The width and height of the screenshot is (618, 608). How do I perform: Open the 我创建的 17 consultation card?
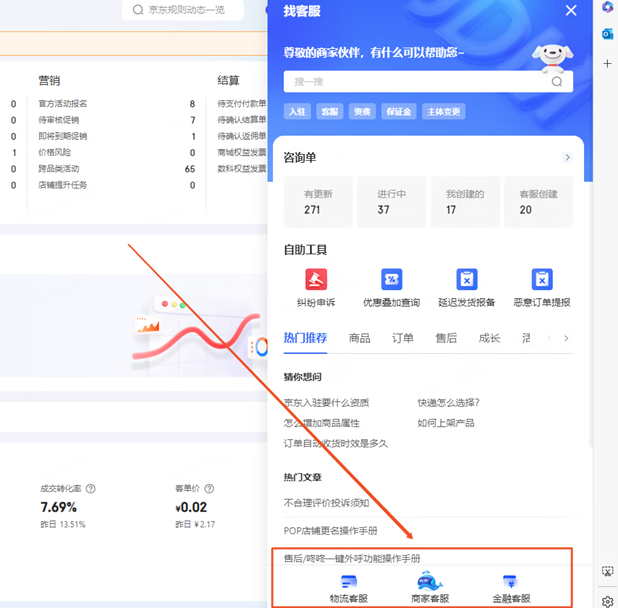click(465, 202)
